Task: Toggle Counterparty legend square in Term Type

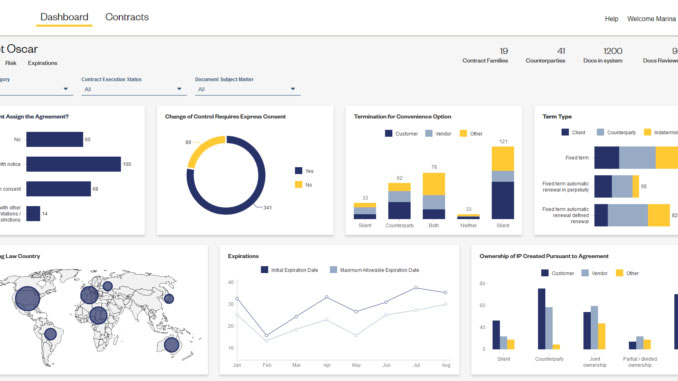Action: [600, 132]
